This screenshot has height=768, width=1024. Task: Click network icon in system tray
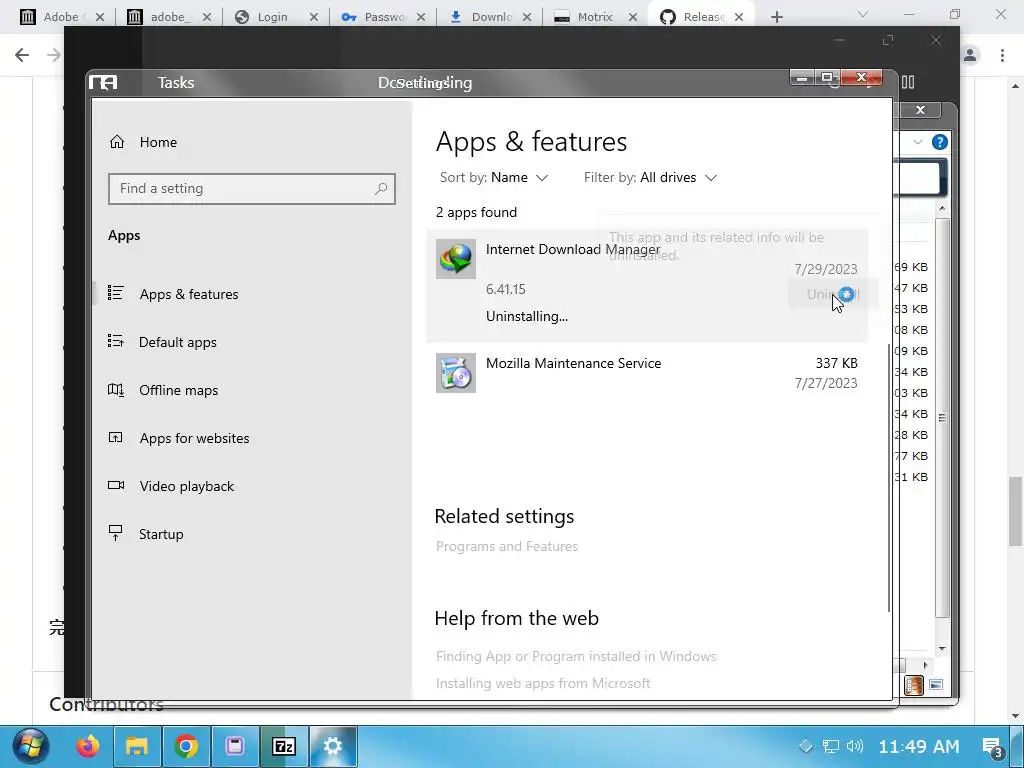coord(831,746)
